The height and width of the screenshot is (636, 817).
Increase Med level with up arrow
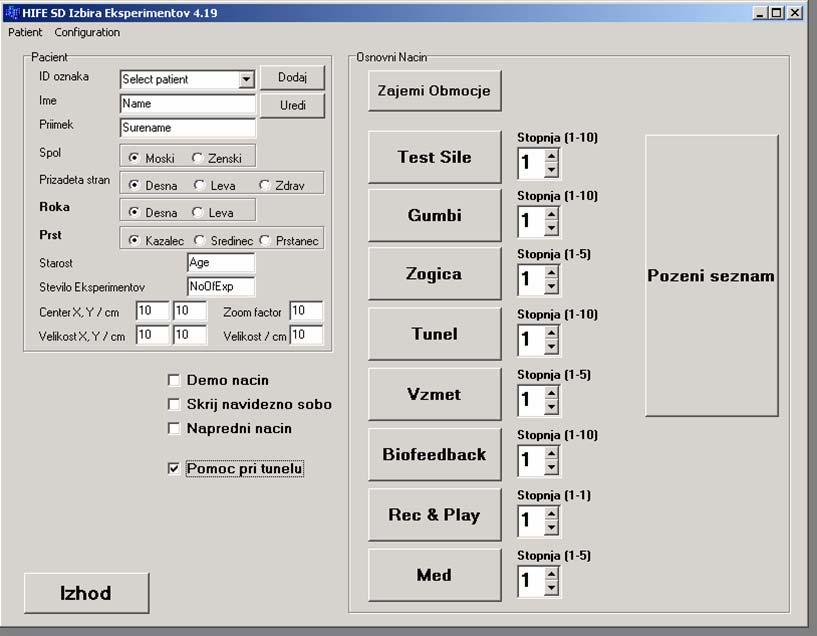point(551,574)
